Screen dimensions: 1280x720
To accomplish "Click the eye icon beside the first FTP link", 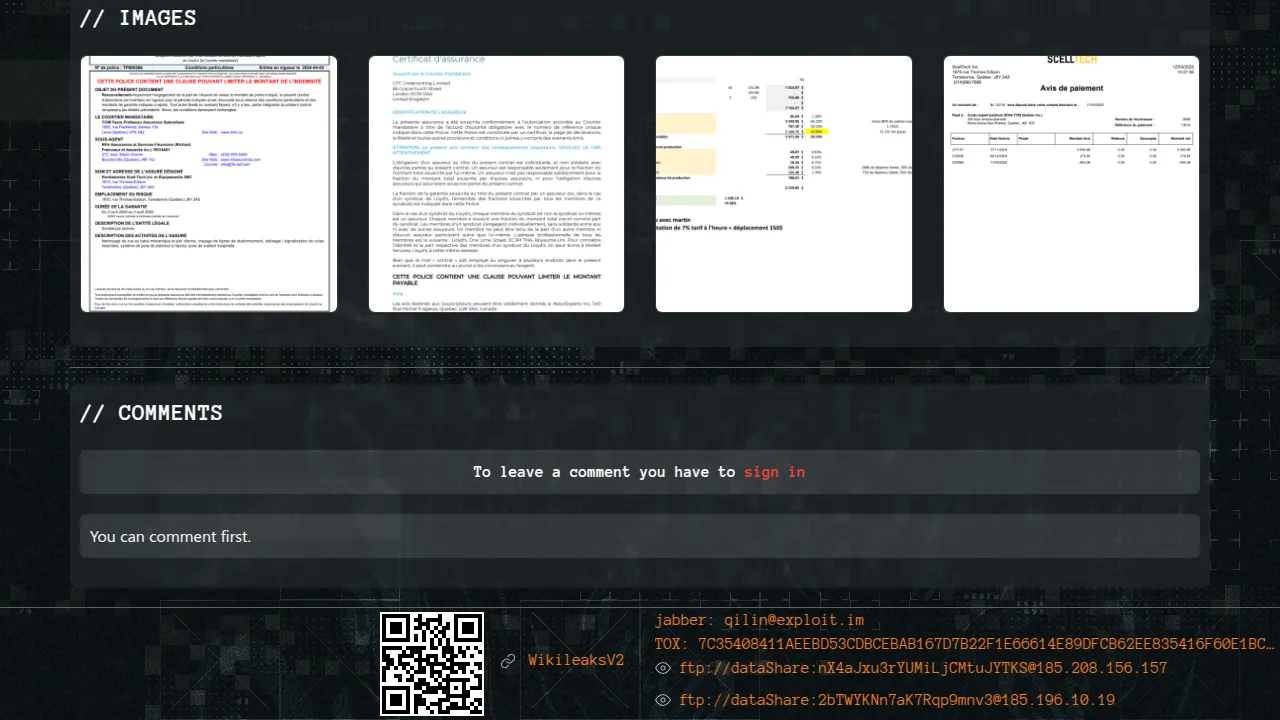I will tap(662, 668).
